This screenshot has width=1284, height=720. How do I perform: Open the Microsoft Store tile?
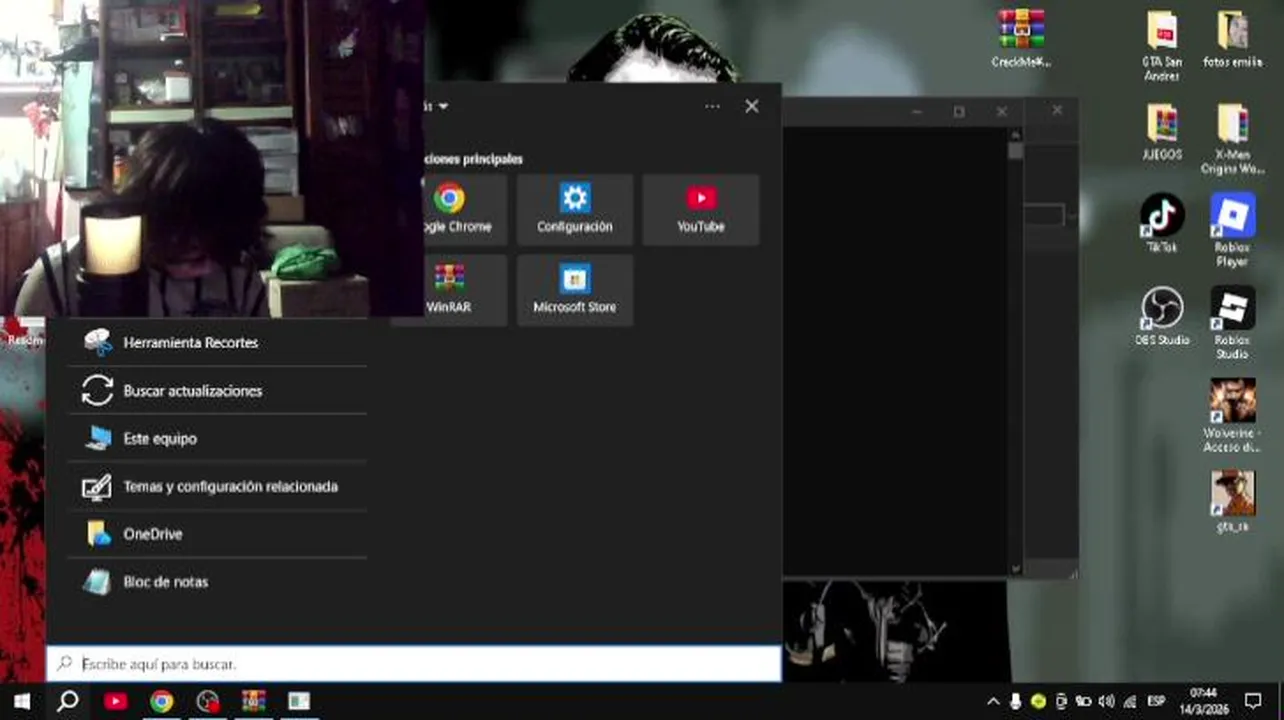click(575, 290)
